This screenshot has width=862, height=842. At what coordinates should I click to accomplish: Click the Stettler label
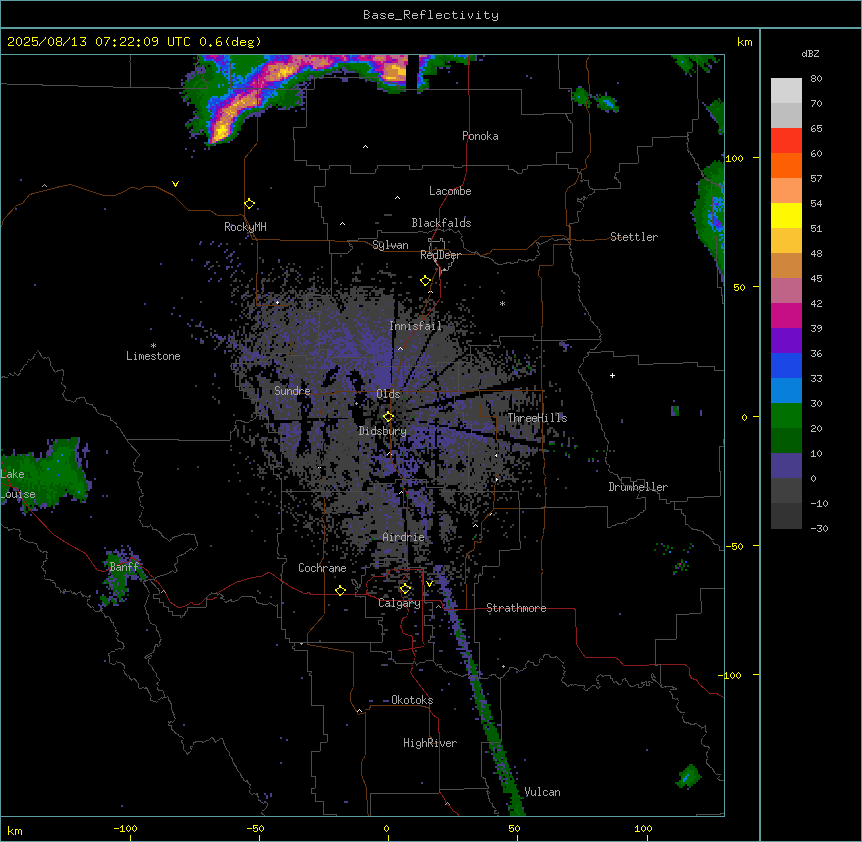(x=634, y=237)
